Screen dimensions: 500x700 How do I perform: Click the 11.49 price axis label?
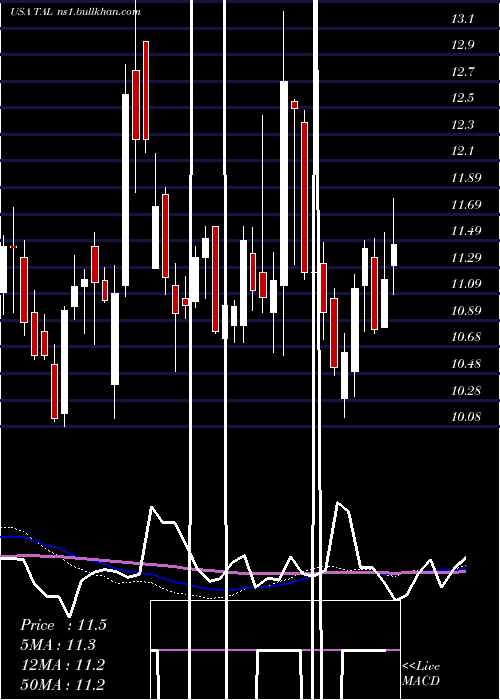(x=466, y=231)
